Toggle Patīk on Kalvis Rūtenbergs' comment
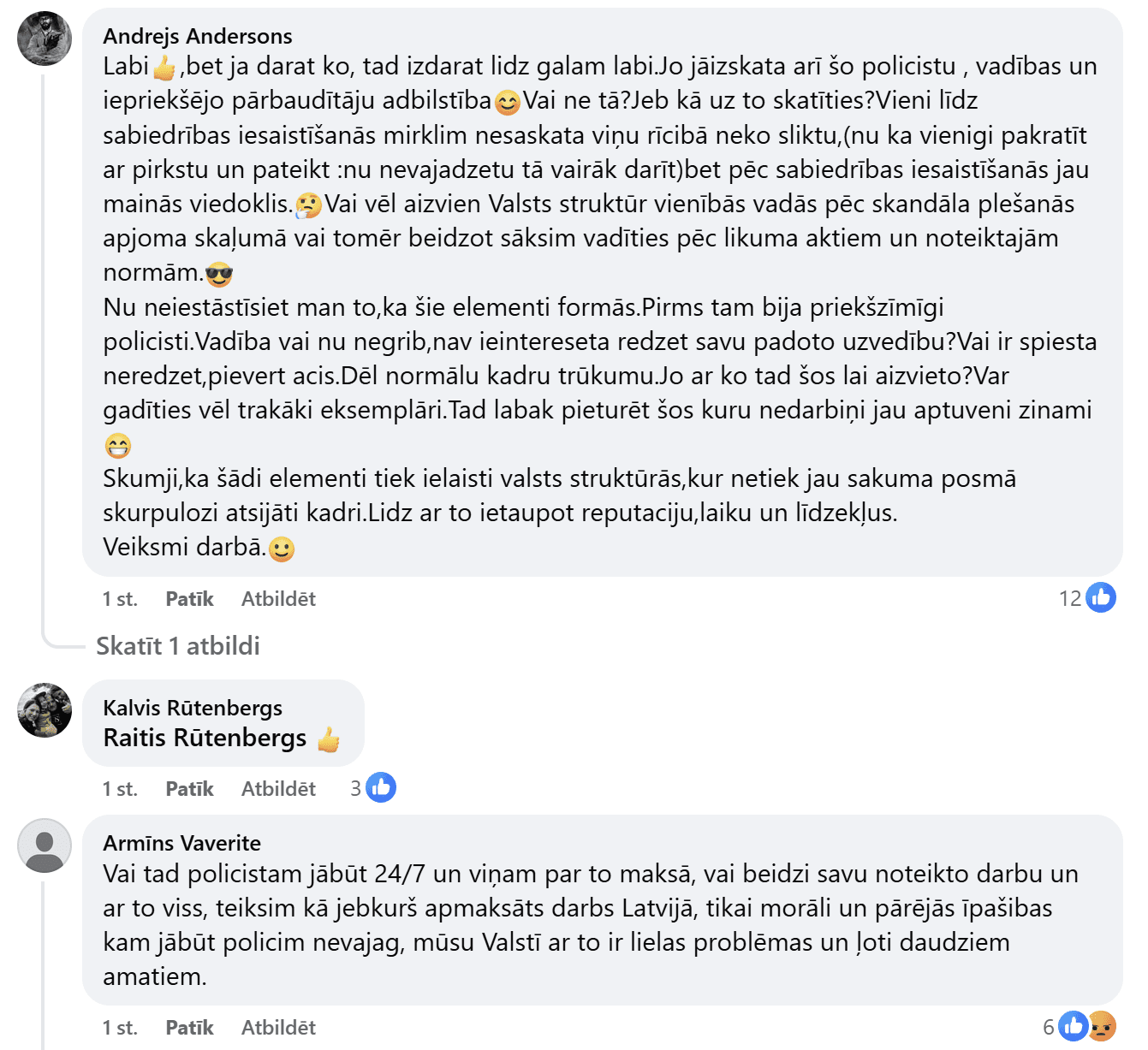The height and width of the screenshot is (1050, 1148). [x=189, y=789]
